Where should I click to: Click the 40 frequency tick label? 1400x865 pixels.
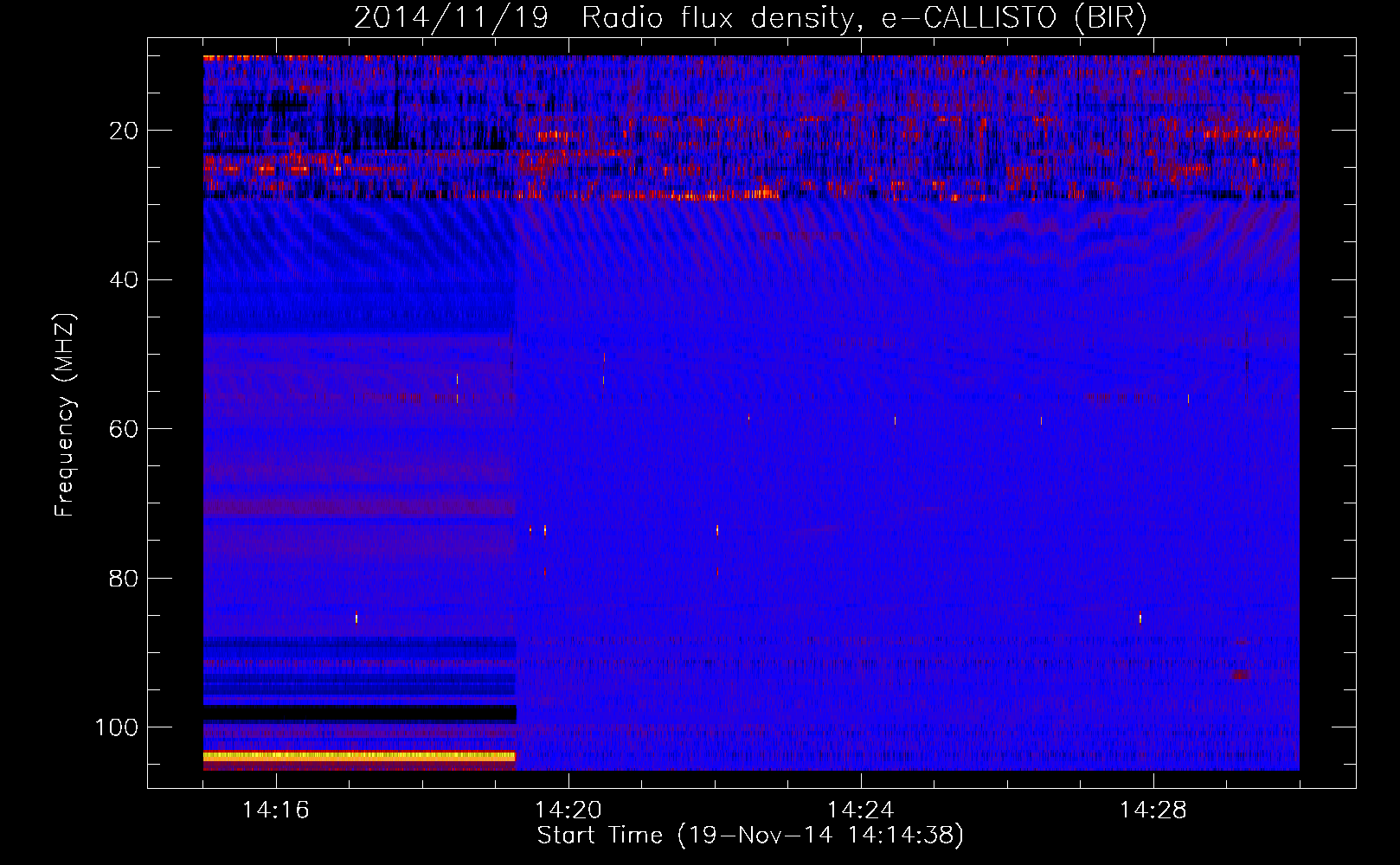point(124,279)
